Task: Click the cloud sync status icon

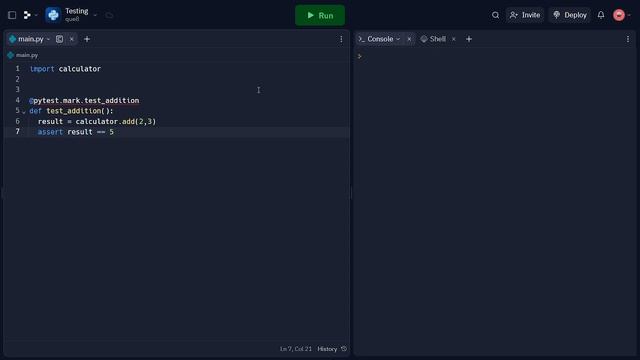Action: click(109, 15)
